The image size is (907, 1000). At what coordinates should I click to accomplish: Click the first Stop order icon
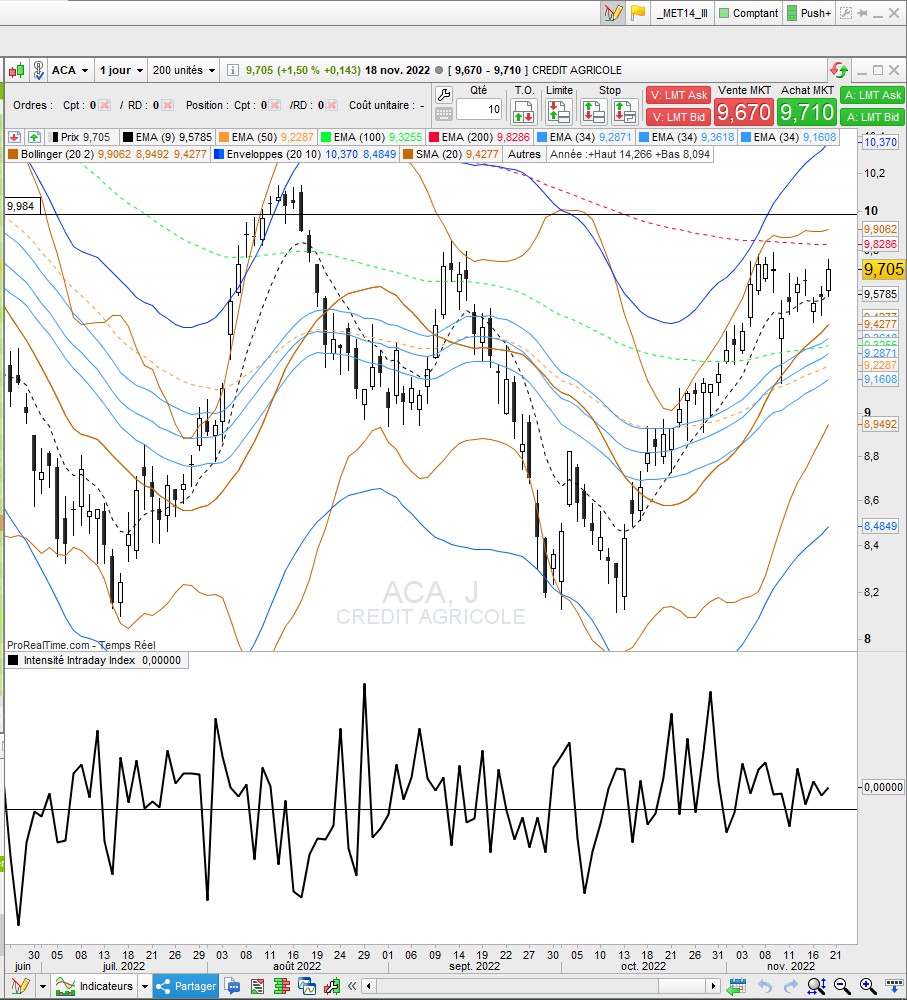594,112
